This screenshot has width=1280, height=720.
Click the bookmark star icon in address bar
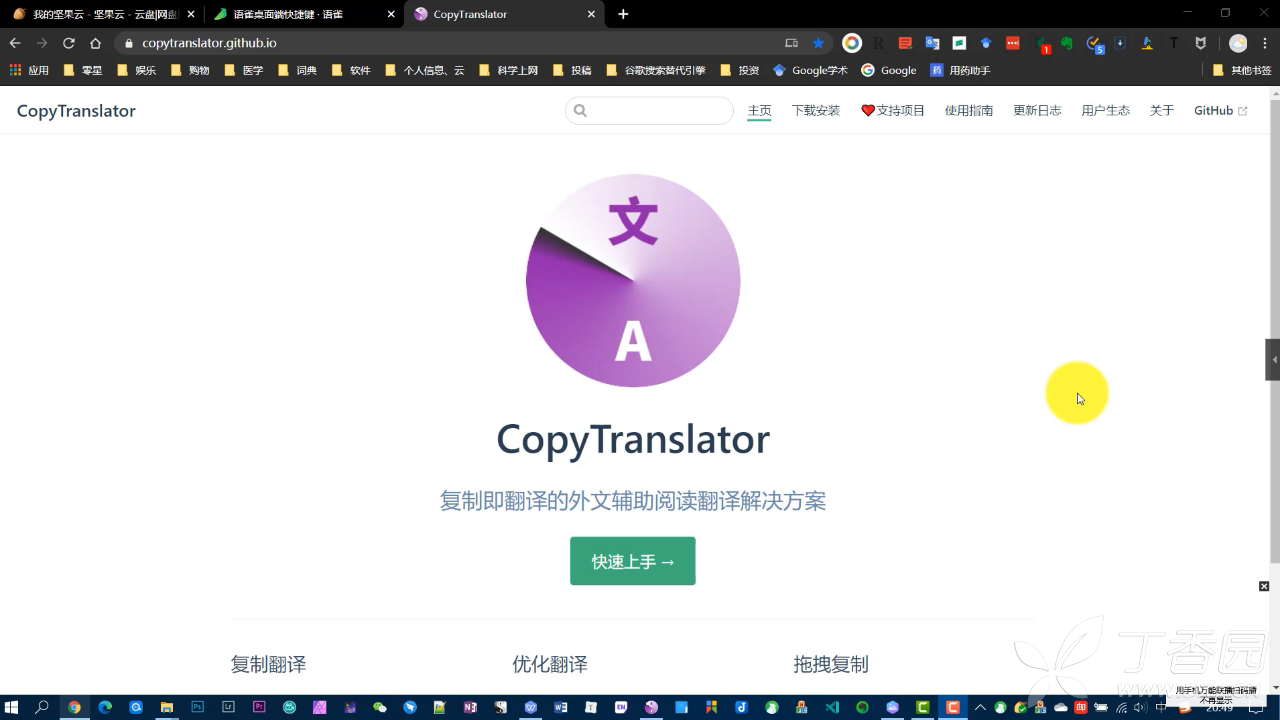tap(818, 43)
